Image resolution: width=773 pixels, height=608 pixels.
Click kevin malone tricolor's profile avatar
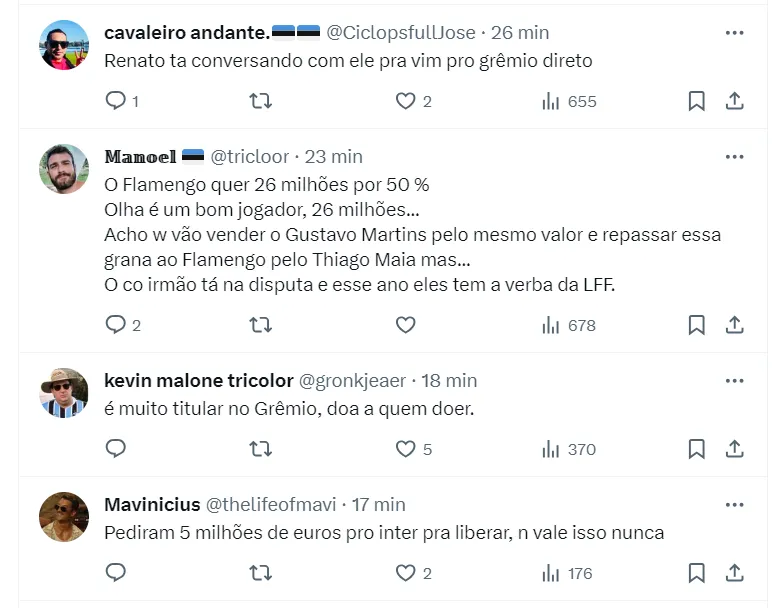(64, 393)
